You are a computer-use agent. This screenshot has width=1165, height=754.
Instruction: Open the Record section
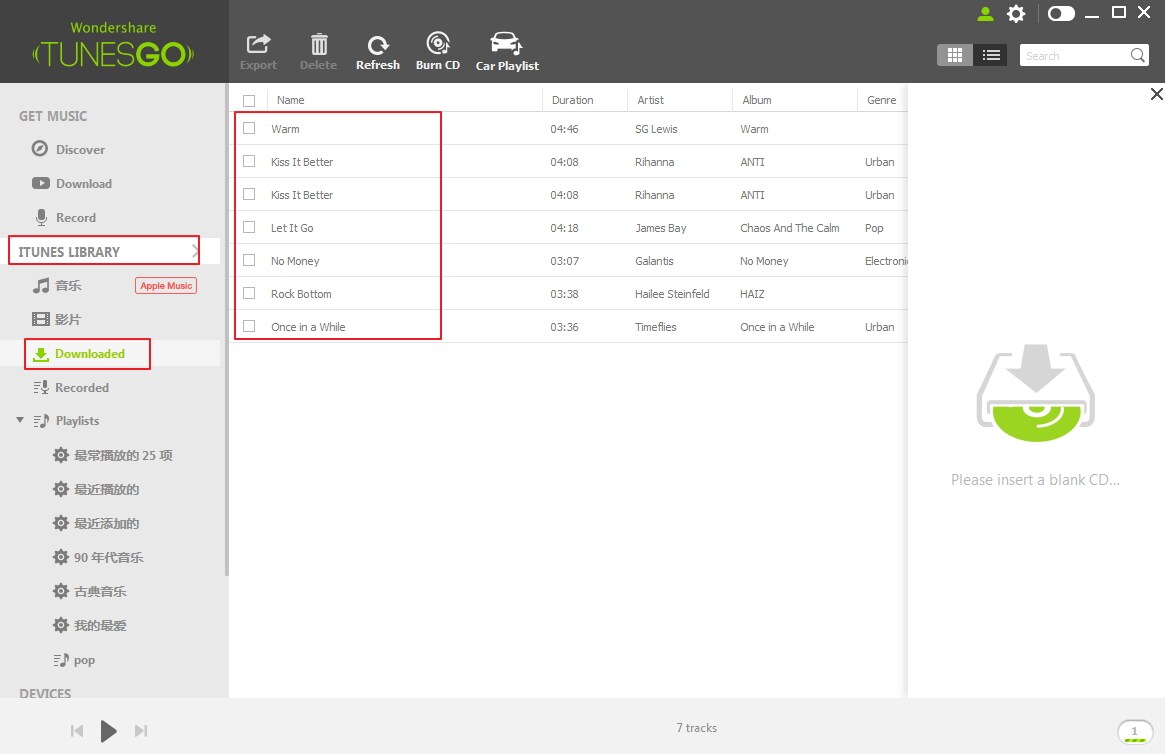point(64,218)
